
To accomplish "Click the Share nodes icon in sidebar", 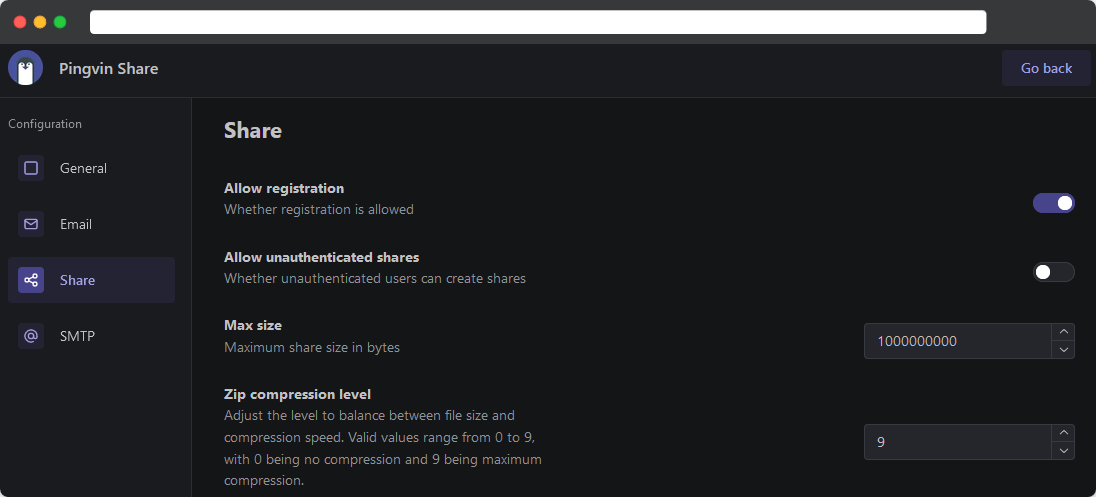I will click(31, 280).
